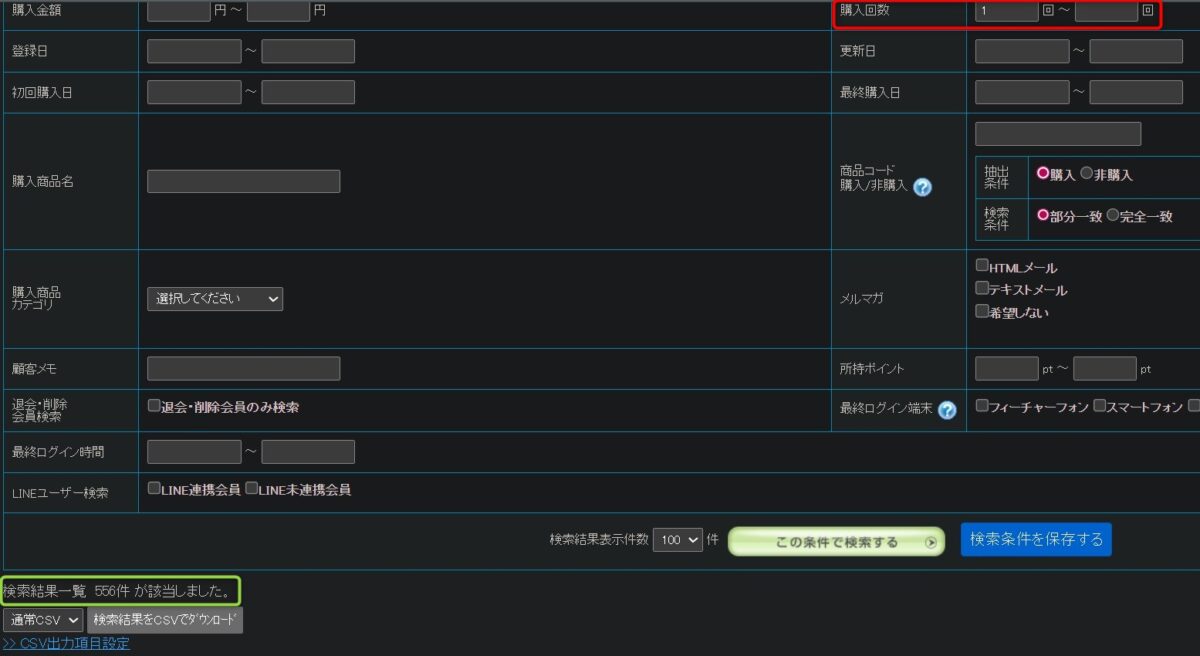Open 通常CSV format dropdown

pyautogui.click(x=43, y=620)
